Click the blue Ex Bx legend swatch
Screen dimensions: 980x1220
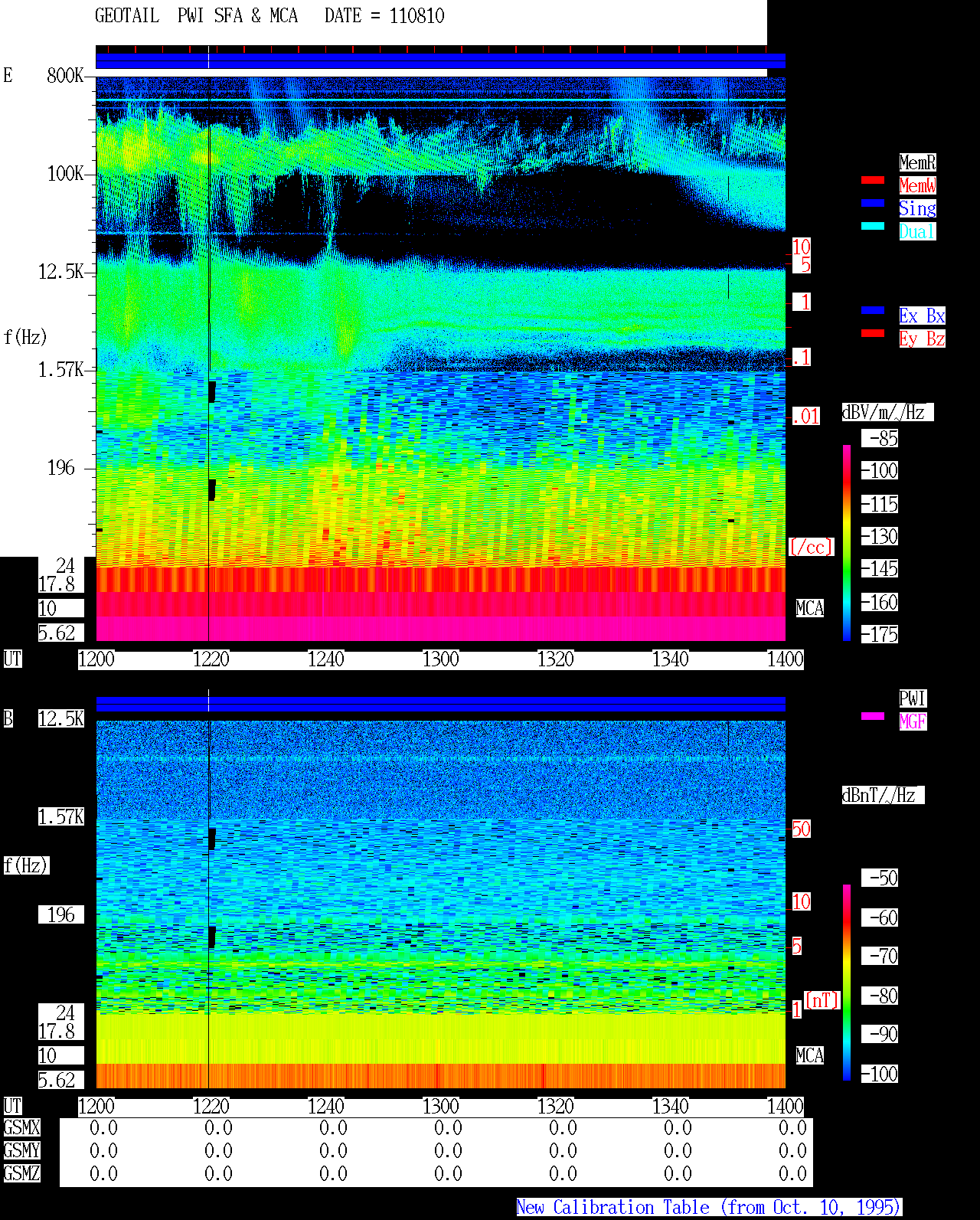coord(873,310)
